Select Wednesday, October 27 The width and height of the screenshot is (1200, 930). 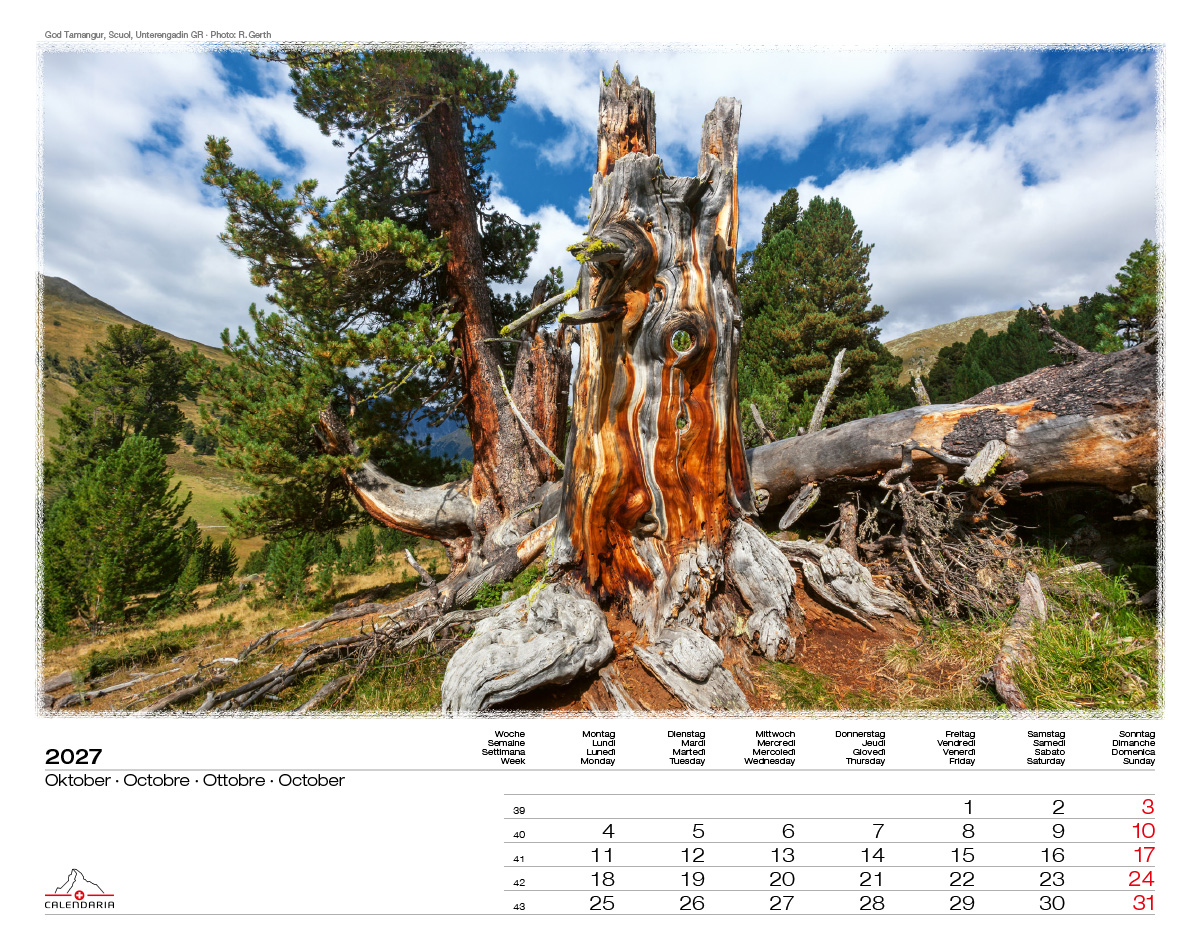click(x=782, y=903)
